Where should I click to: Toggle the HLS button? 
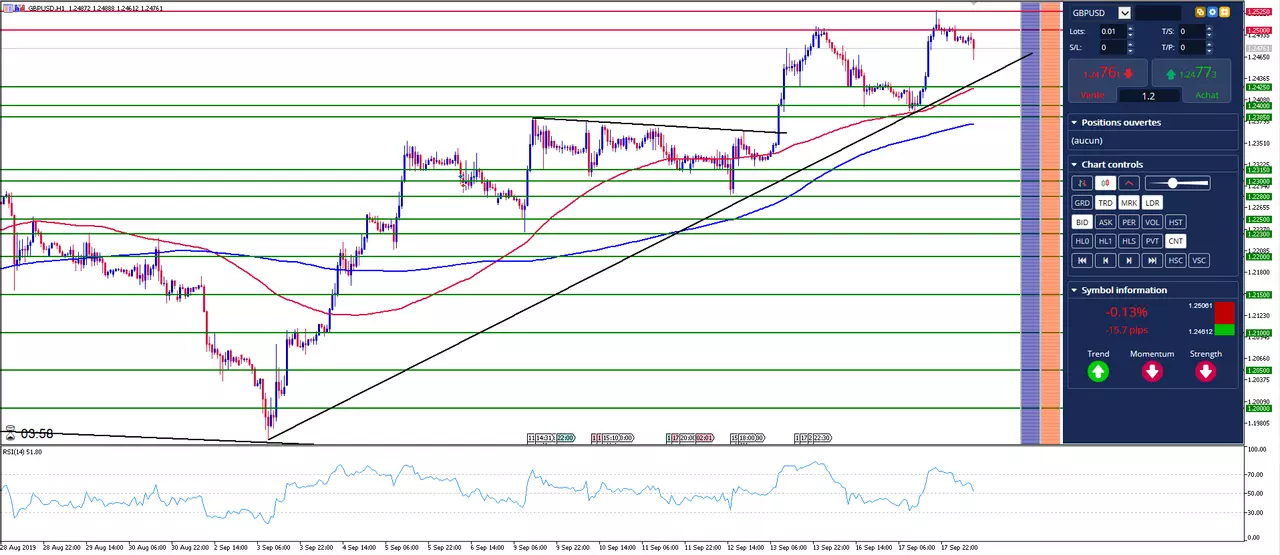pos(1129,241)
